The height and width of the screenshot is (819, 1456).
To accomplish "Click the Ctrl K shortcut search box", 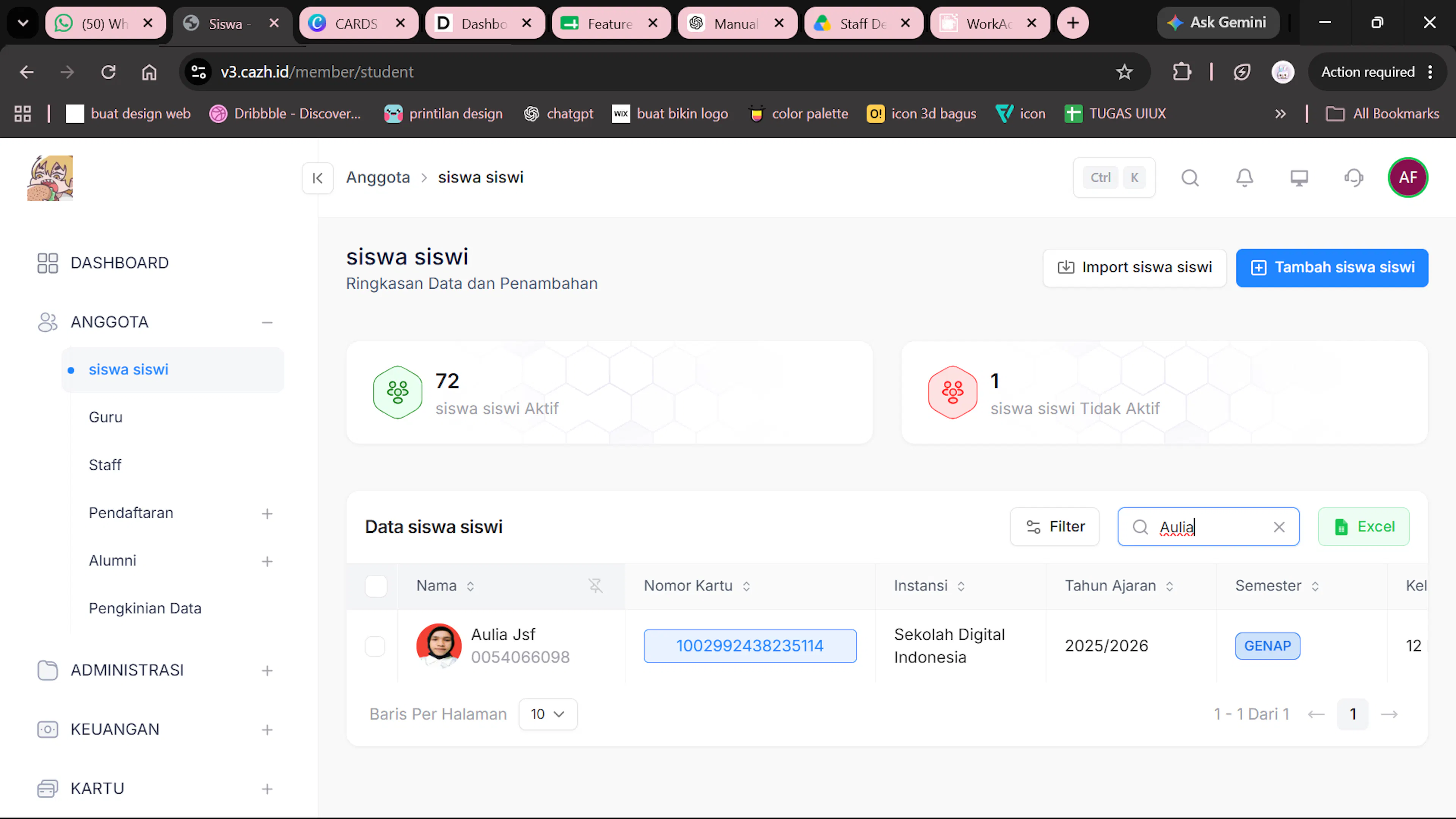I will (x=1114, y=178).
